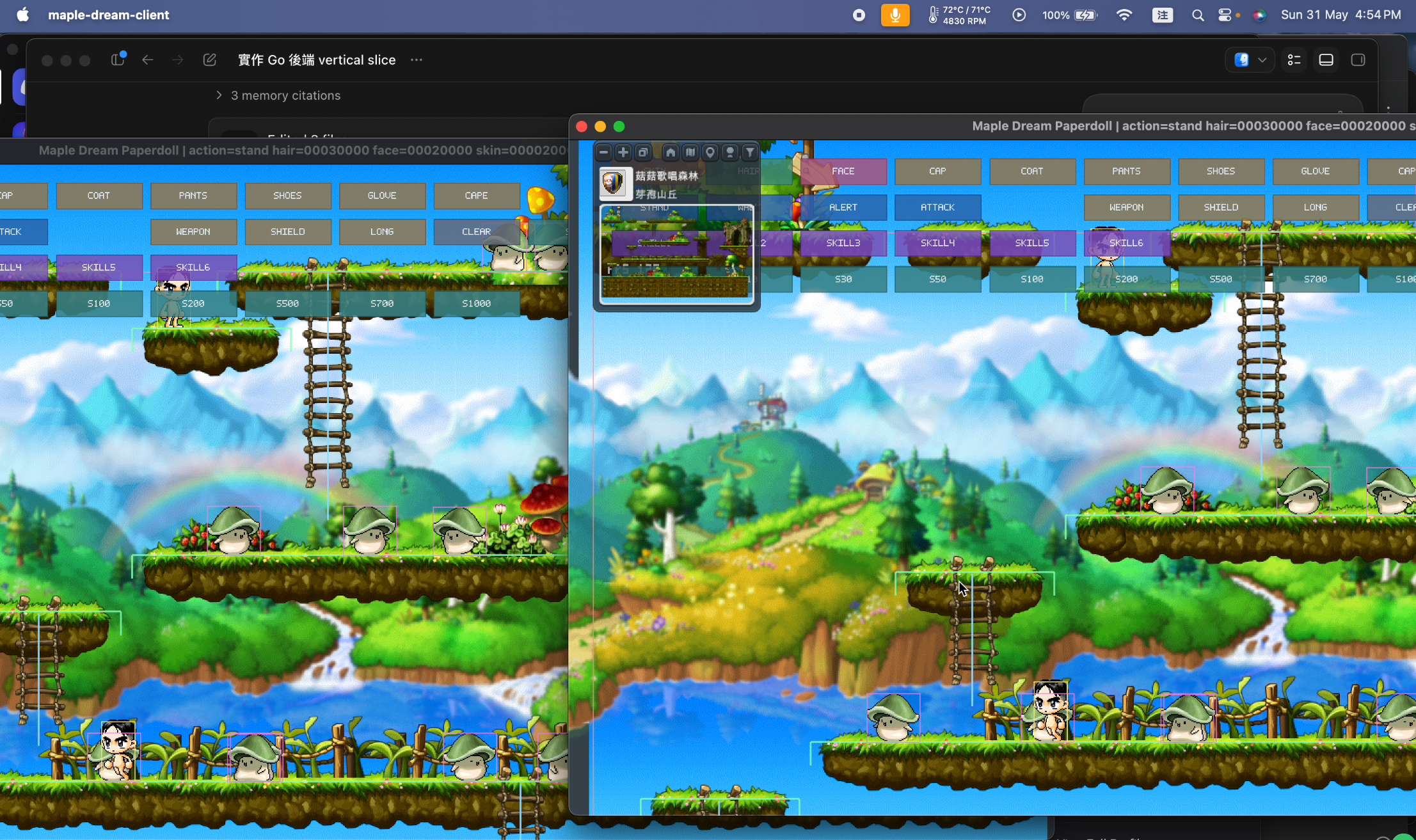Click SKILL3 in the active Paperdoll window
This screenshot has height=840, width=1416.
843,243
